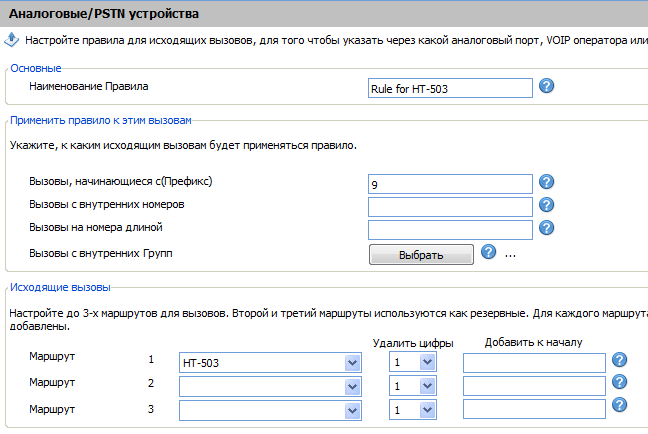Open Удалить цифры dropdown for Маршрут 3
This screenshot has height=434, width=648.
click(412, 410)
